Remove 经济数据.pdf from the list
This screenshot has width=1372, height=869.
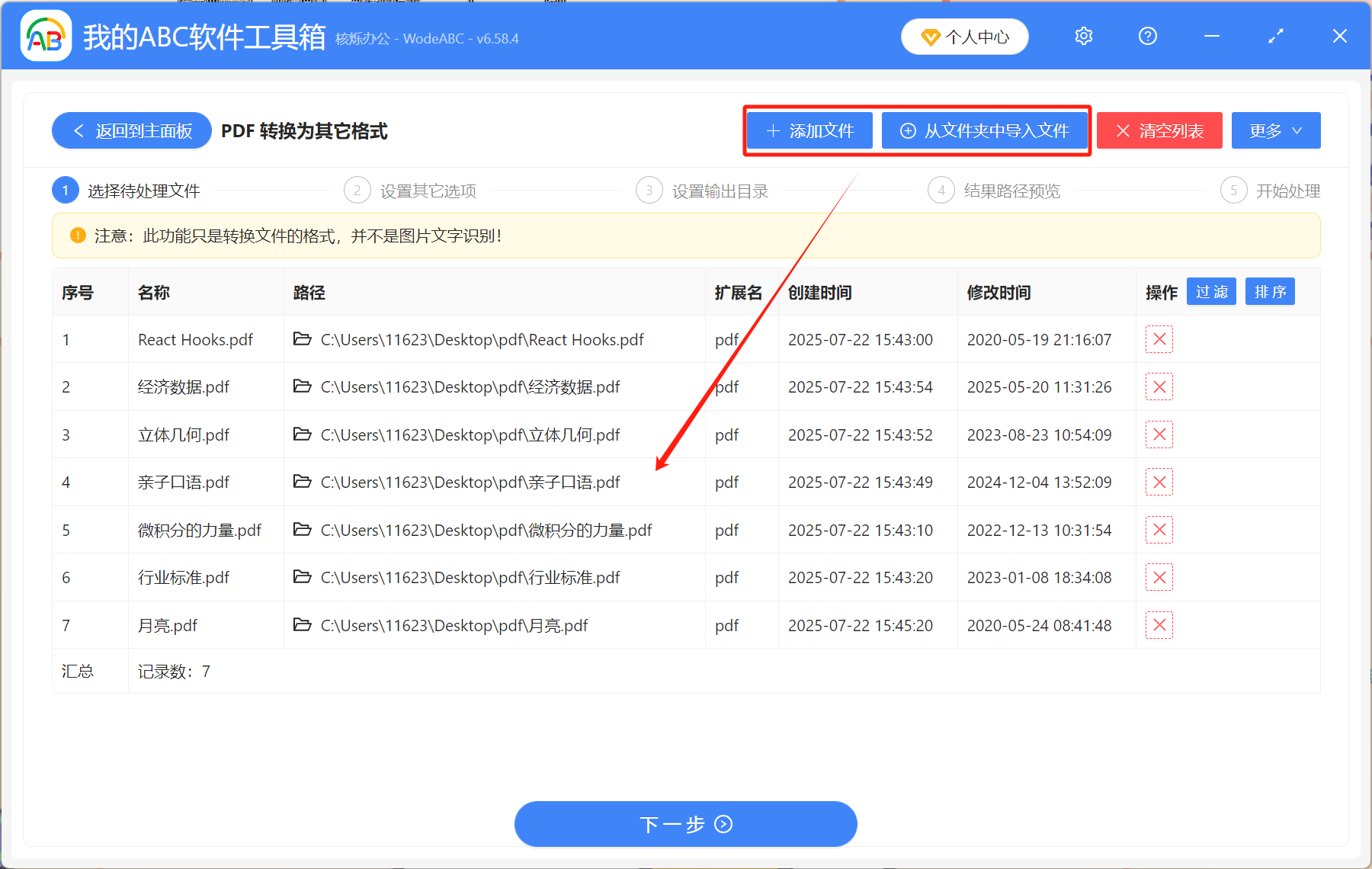pyautogui.click(x=1159, y=386)
